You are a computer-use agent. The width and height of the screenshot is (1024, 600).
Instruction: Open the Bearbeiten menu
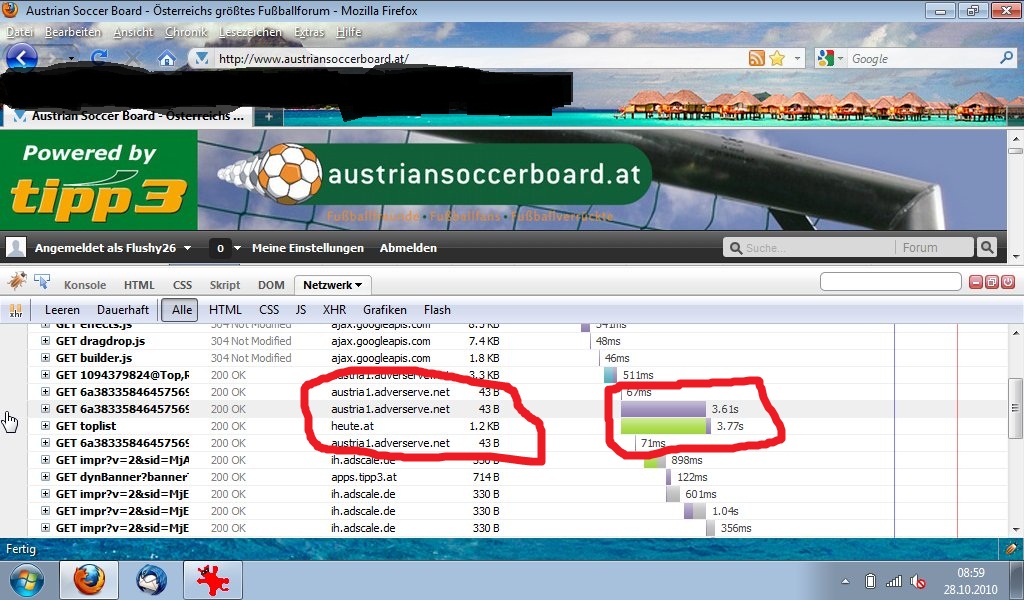pyautogui.click(x=73, y=32)
